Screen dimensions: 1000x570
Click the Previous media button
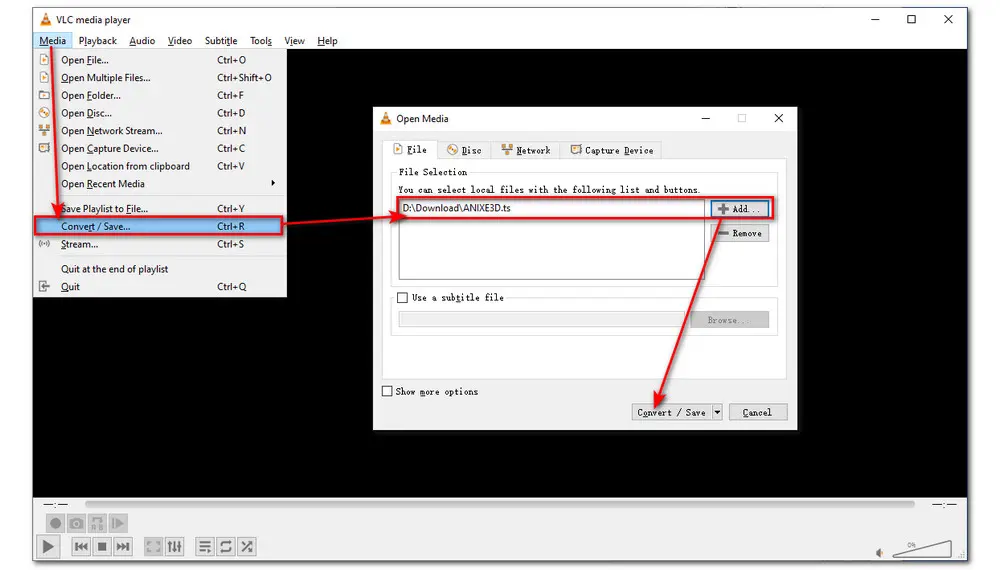(x=81, y=546)
